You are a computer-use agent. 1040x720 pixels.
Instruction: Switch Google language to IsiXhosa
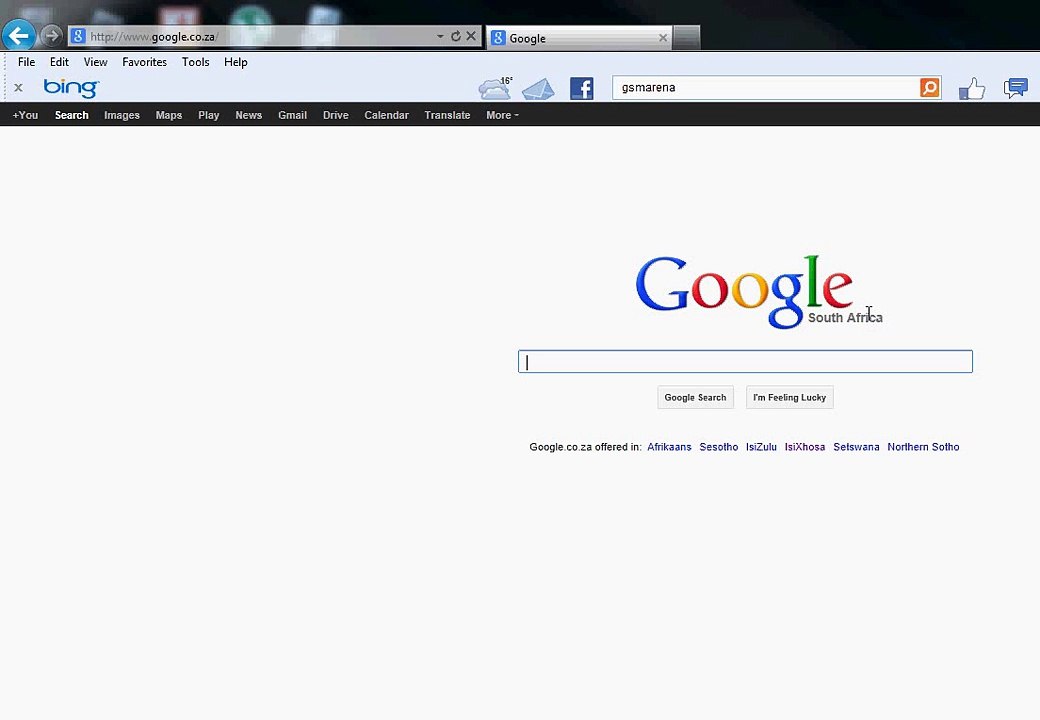tap(805, 447)
